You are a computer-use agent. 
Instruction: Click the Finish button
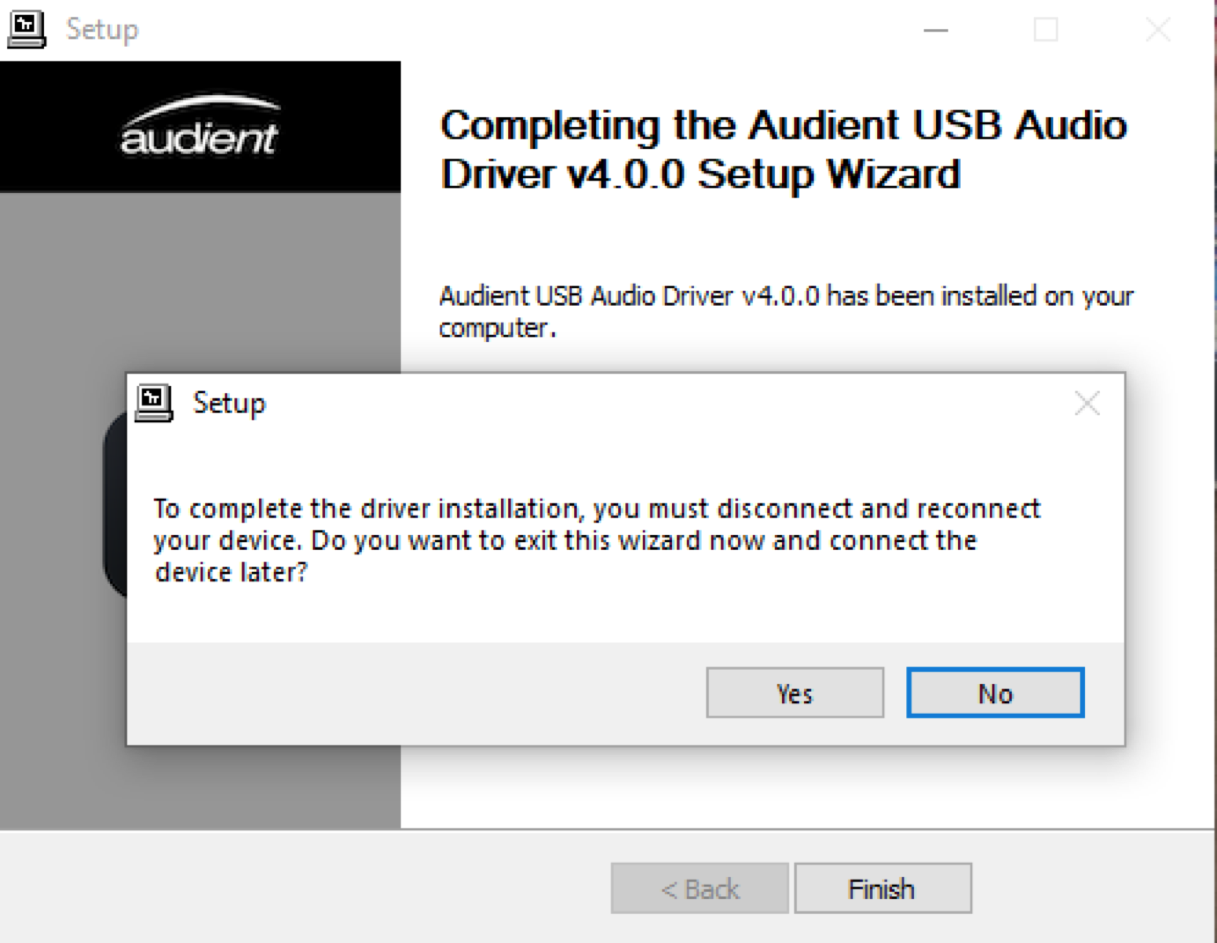(882, 888)
